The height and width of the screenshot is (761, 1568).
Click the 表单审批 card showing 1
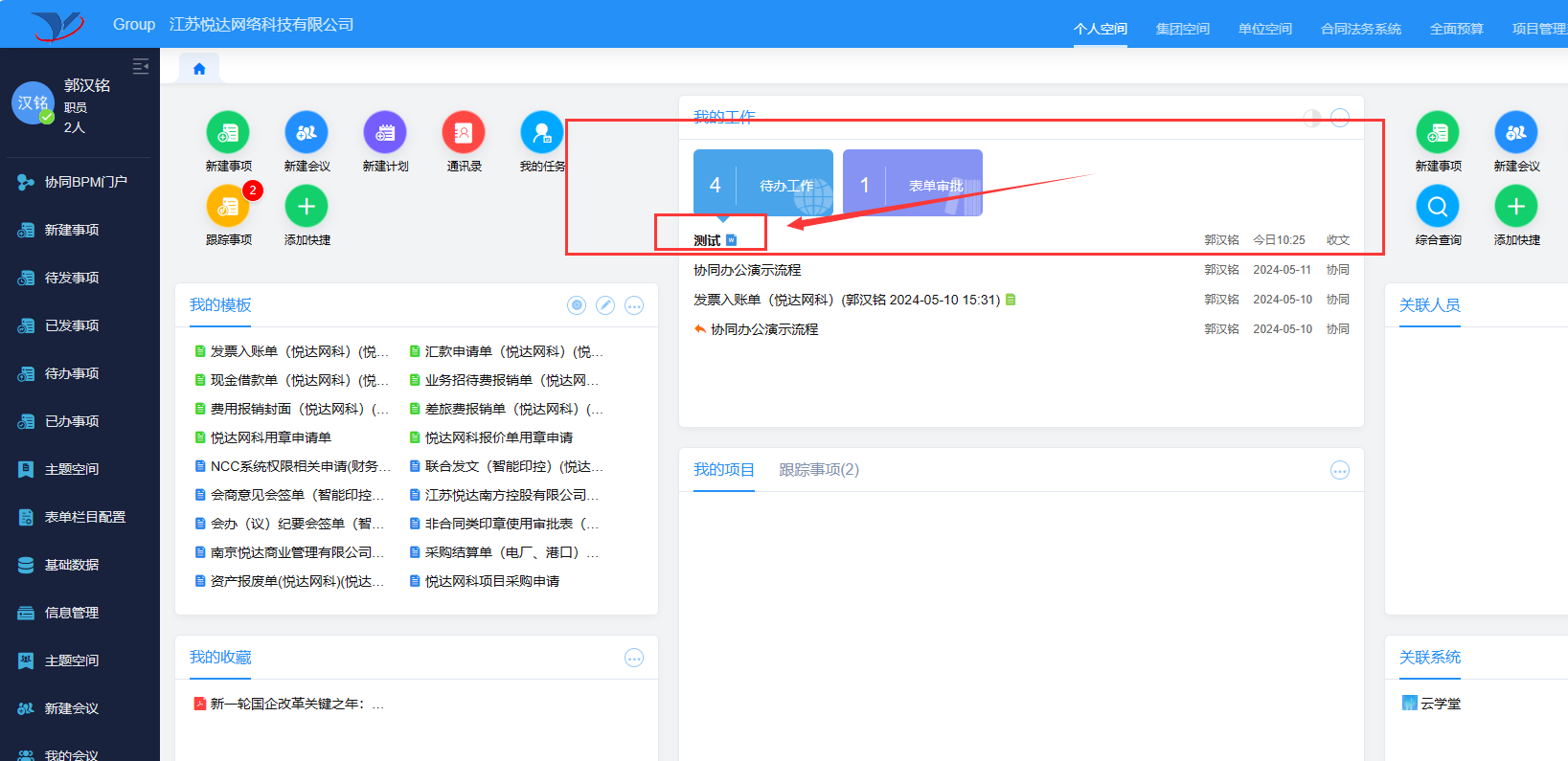[913, 183]
